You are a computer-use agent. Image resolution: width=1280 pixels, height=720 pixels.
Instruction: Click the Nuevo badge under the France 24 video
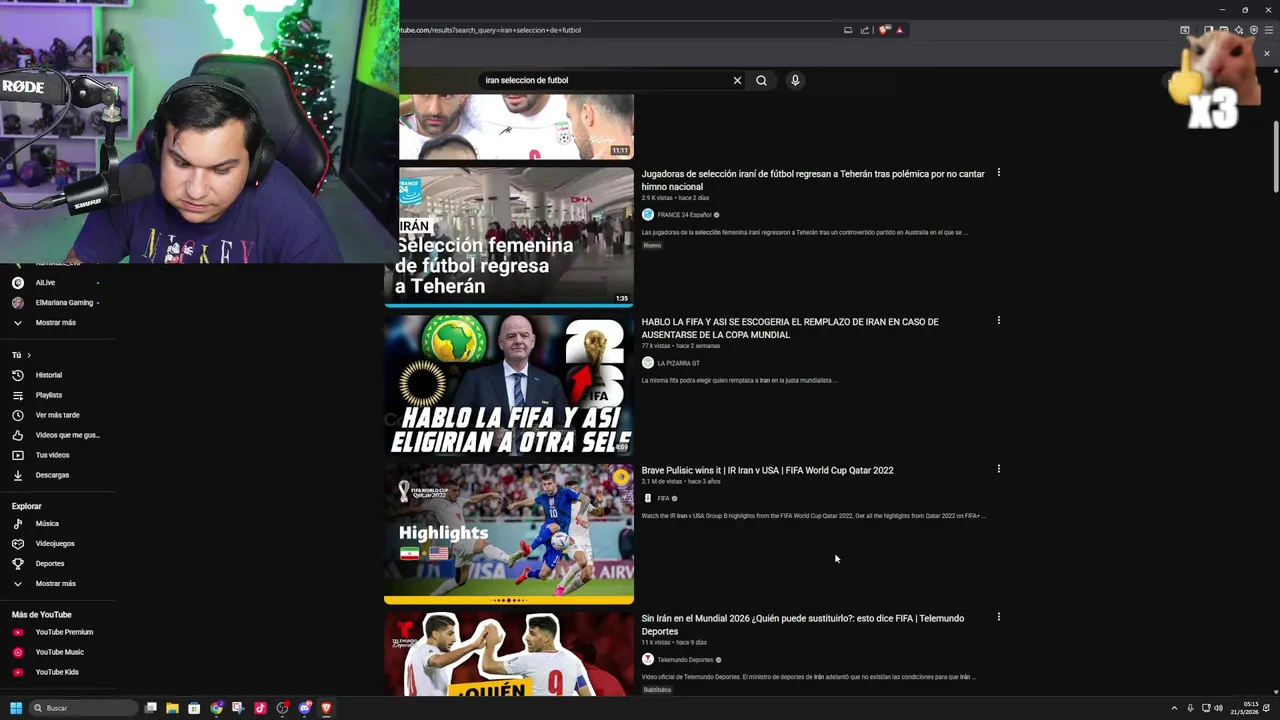(652, 245)
